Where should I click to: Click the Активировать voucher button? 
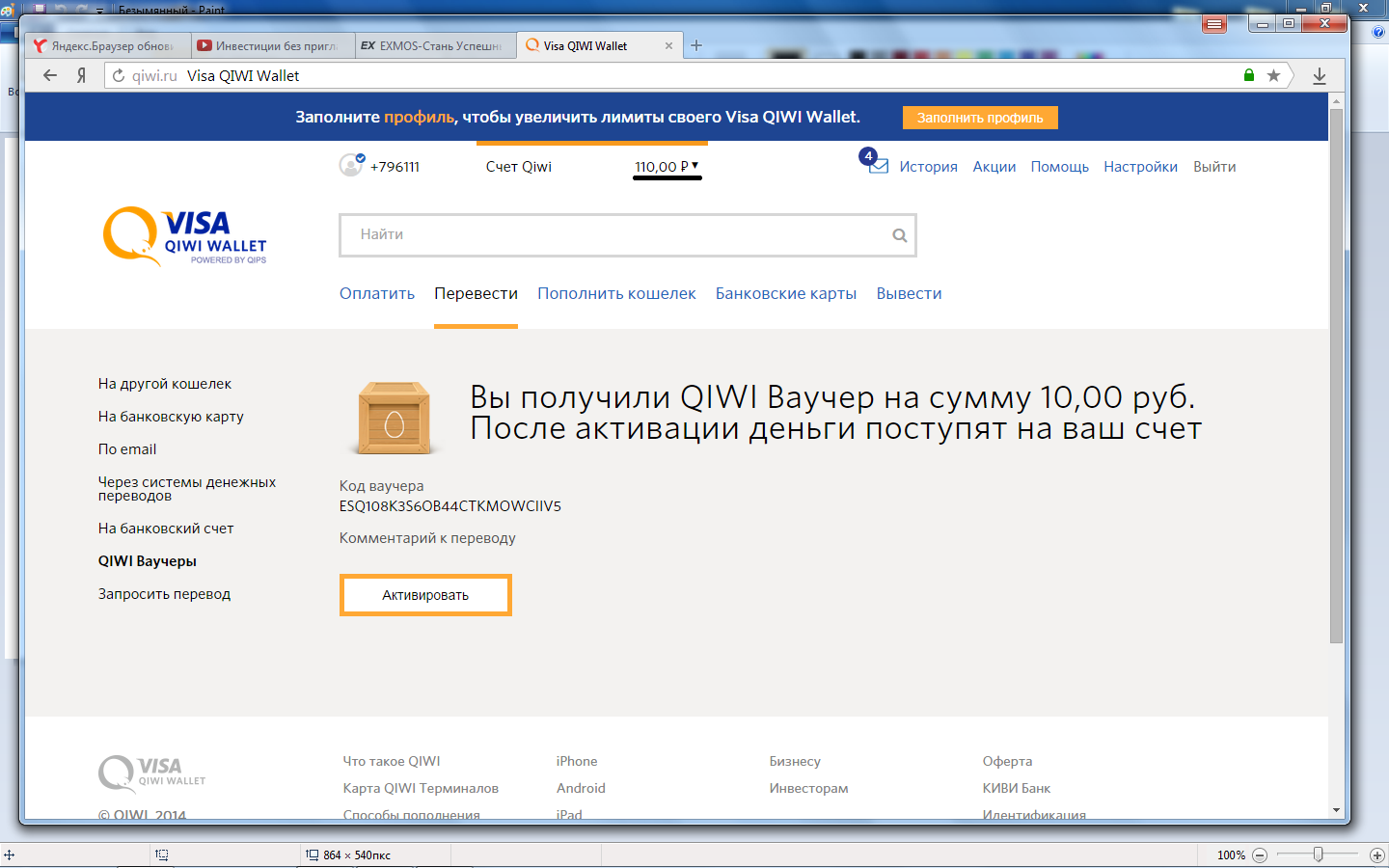[x=425, y=595]
